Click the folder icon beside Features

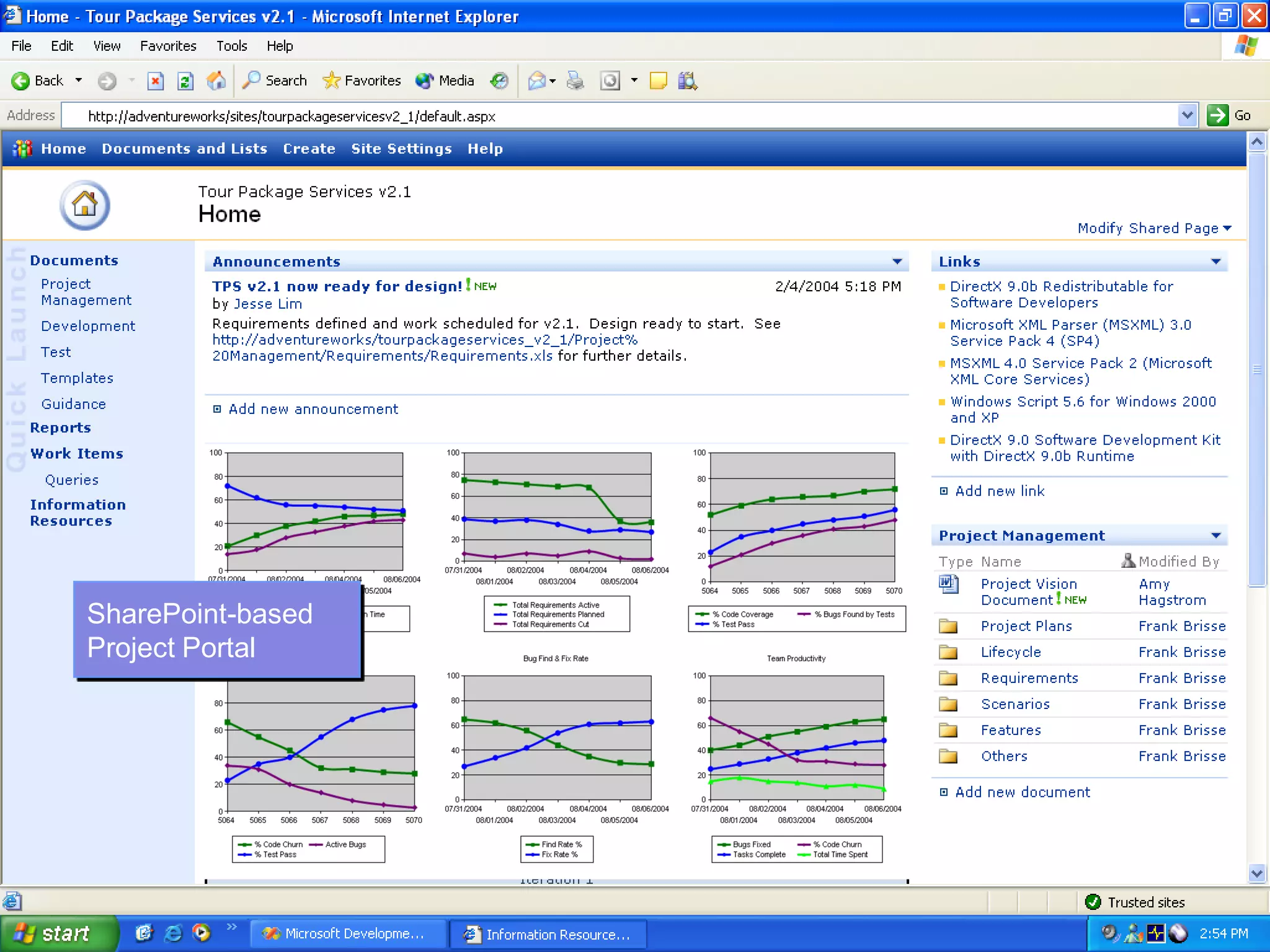click(x=948, y=730)
